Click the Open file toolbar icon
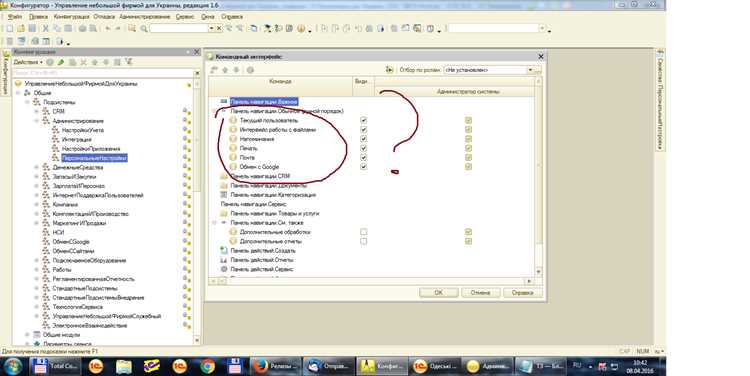This screenshot has height=376, width=750. pyautogui.click(x=21, y=29)
